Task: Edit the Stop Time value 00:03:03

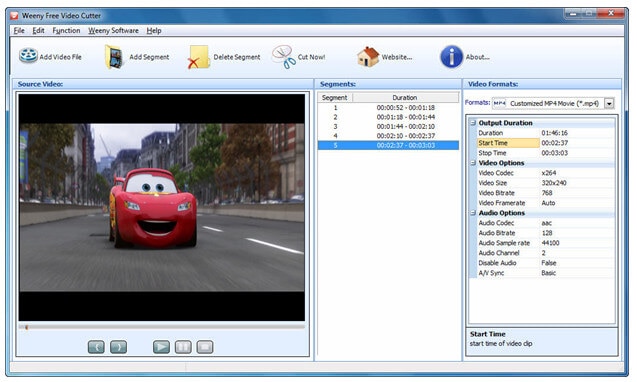Action: [x=555, y=153]
